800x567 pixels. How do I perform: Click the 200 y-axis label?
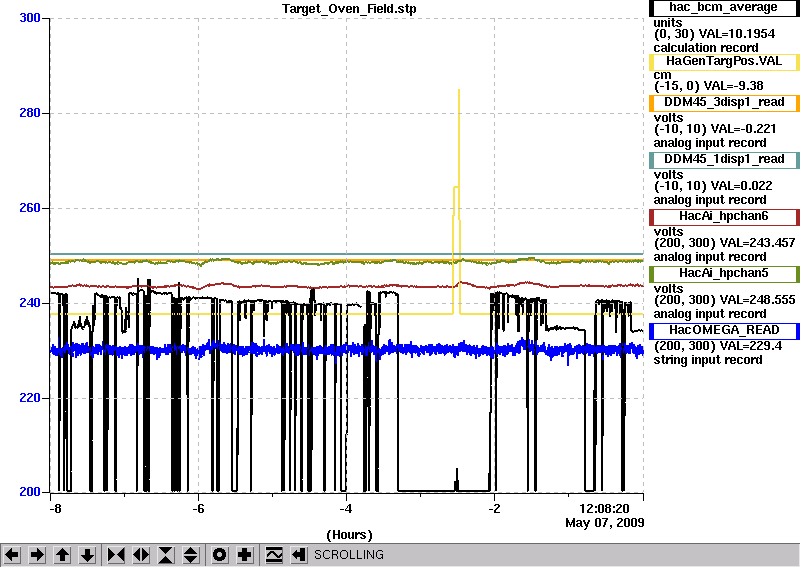30,492
